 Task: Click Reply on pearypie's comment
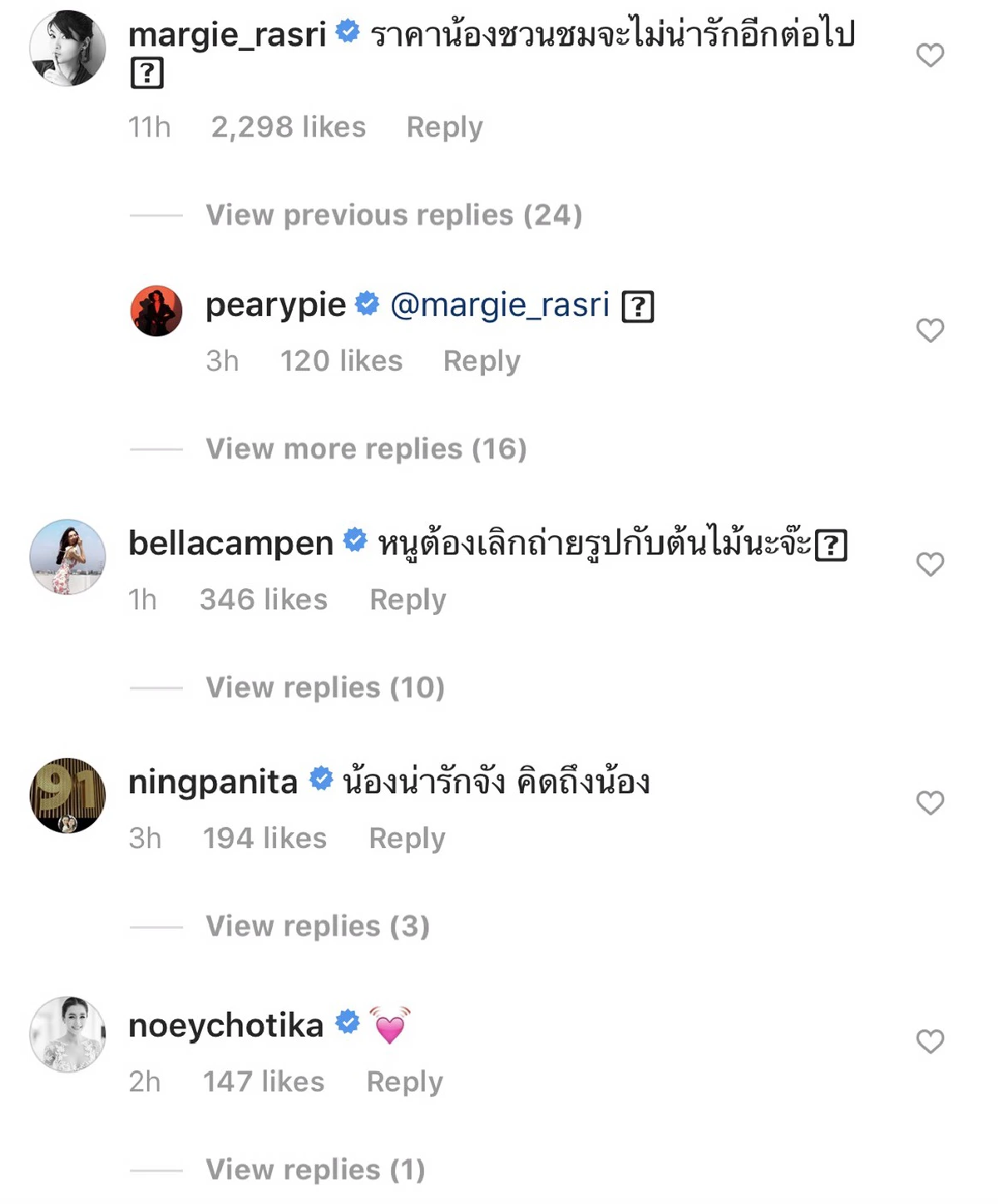(482, 360)
